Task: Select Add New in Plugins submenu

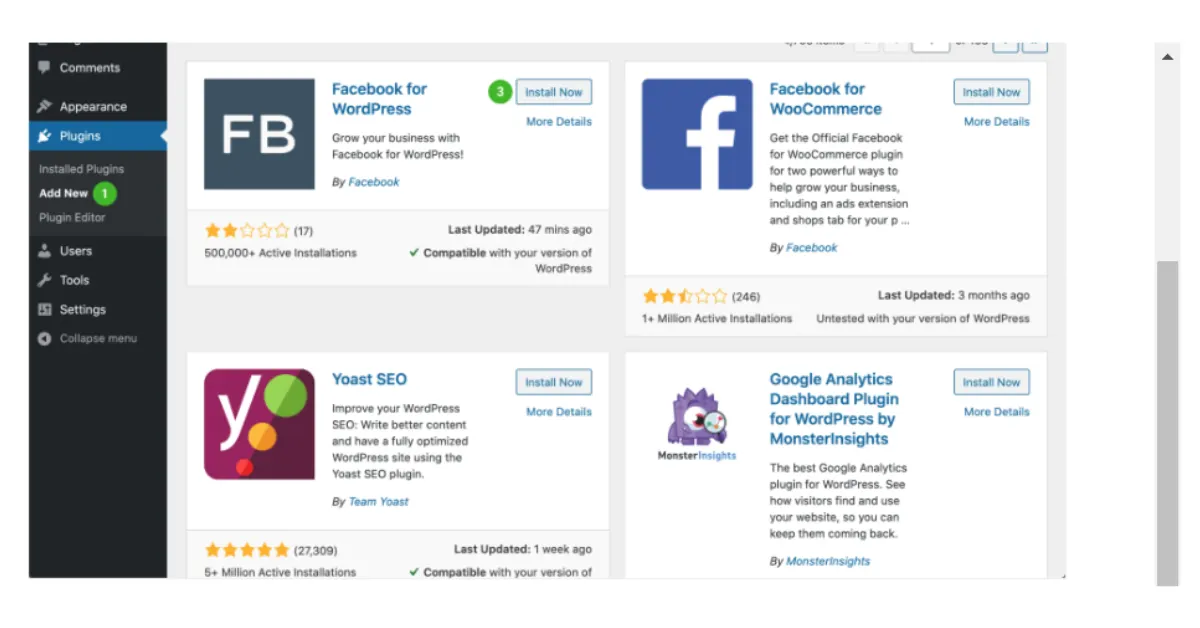Action: tap(64, 193)
